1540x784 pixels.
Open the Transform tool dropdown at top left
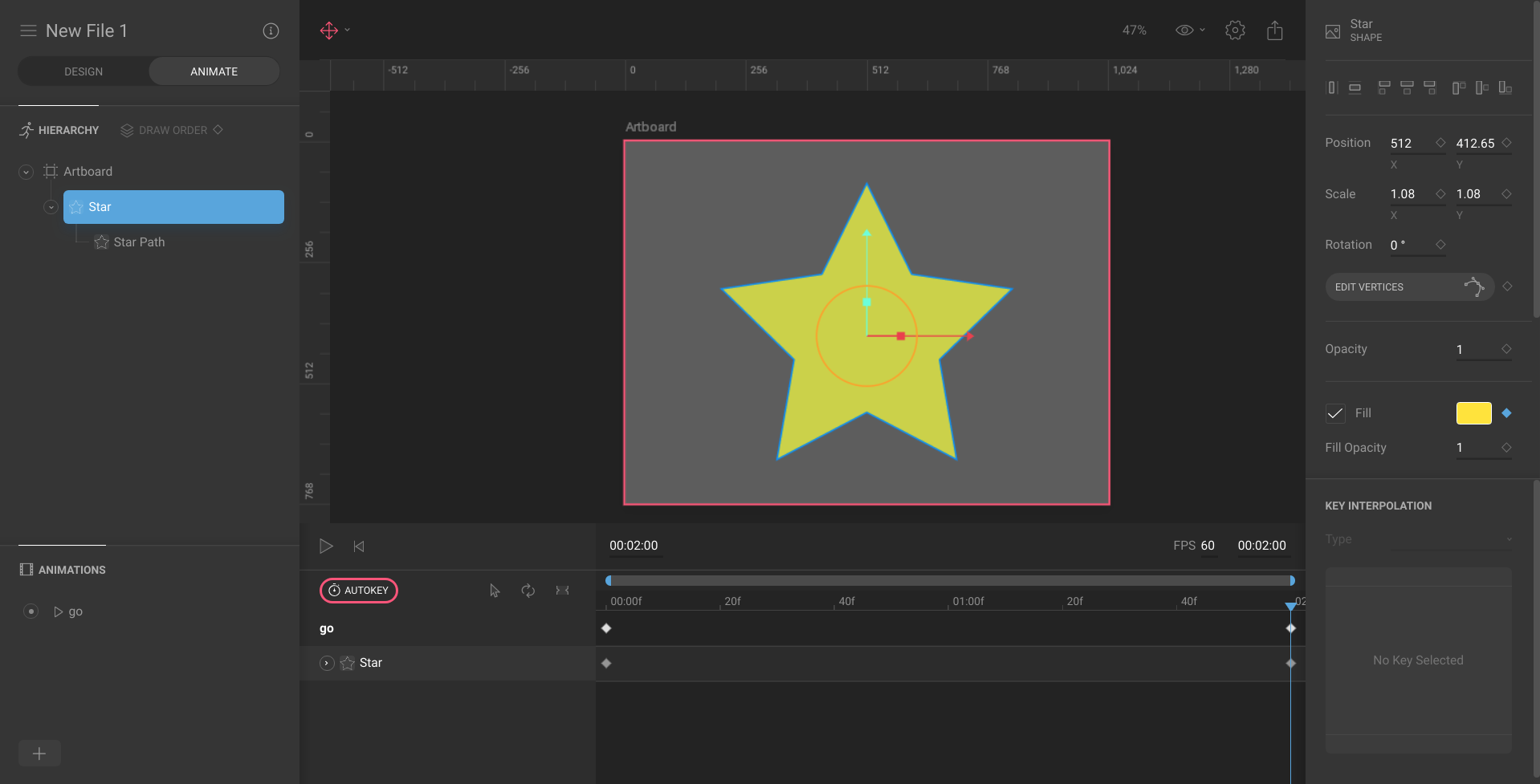coord(346,30)
